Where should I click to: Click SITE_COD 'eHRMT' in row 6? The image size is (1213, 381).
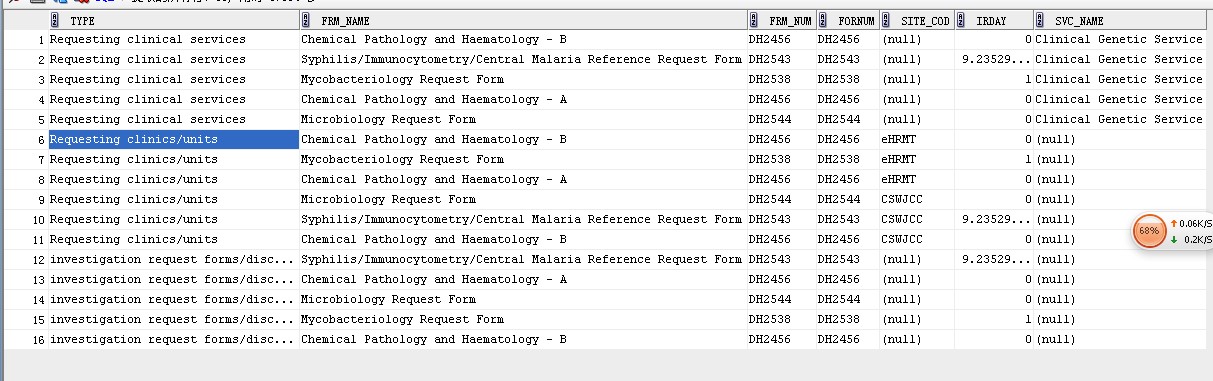click(899, 140)
